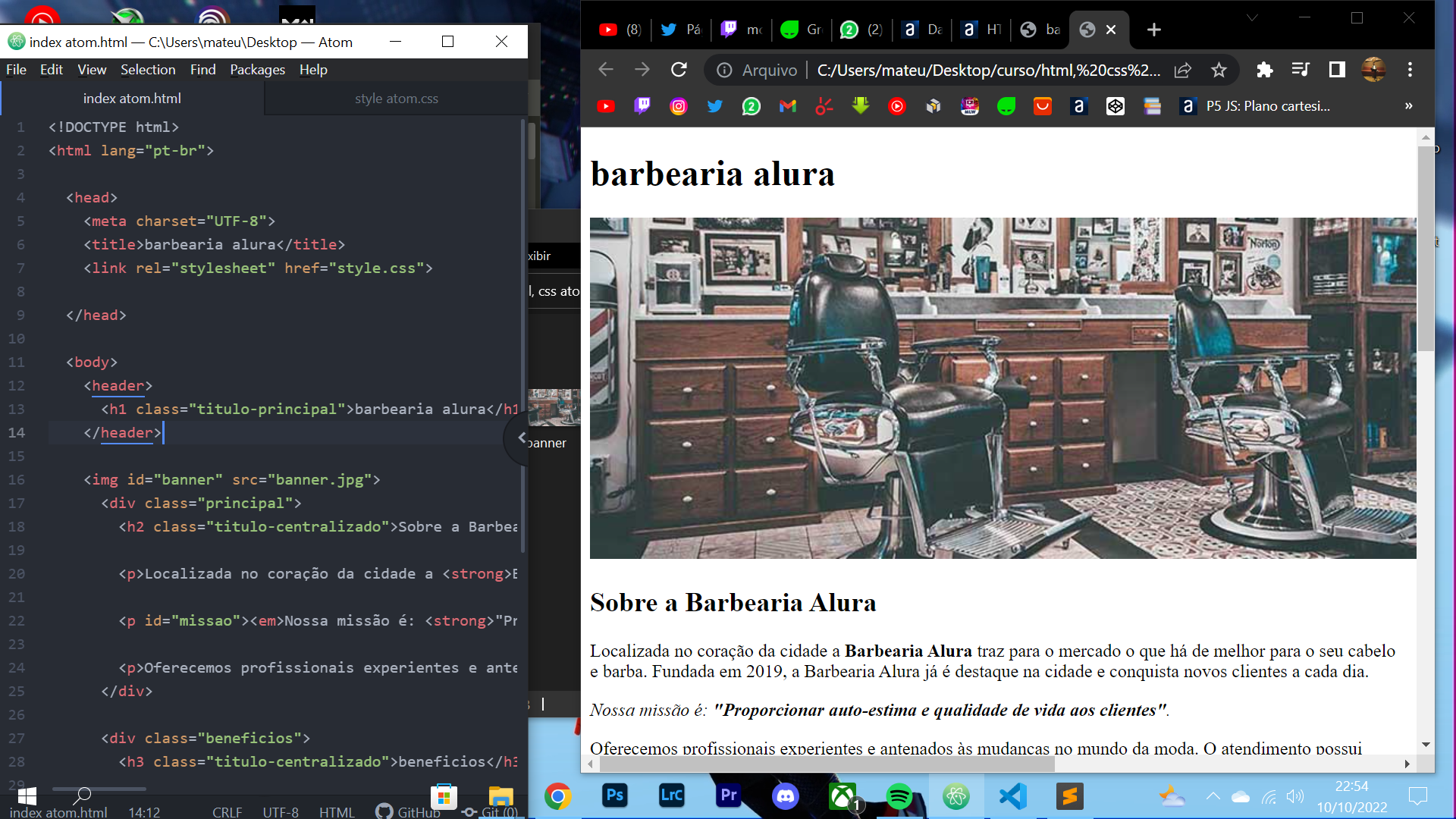Click the Chrome vertical scrollbar thumb
Screen dimensions: 1456x819
coord(1426,249)
